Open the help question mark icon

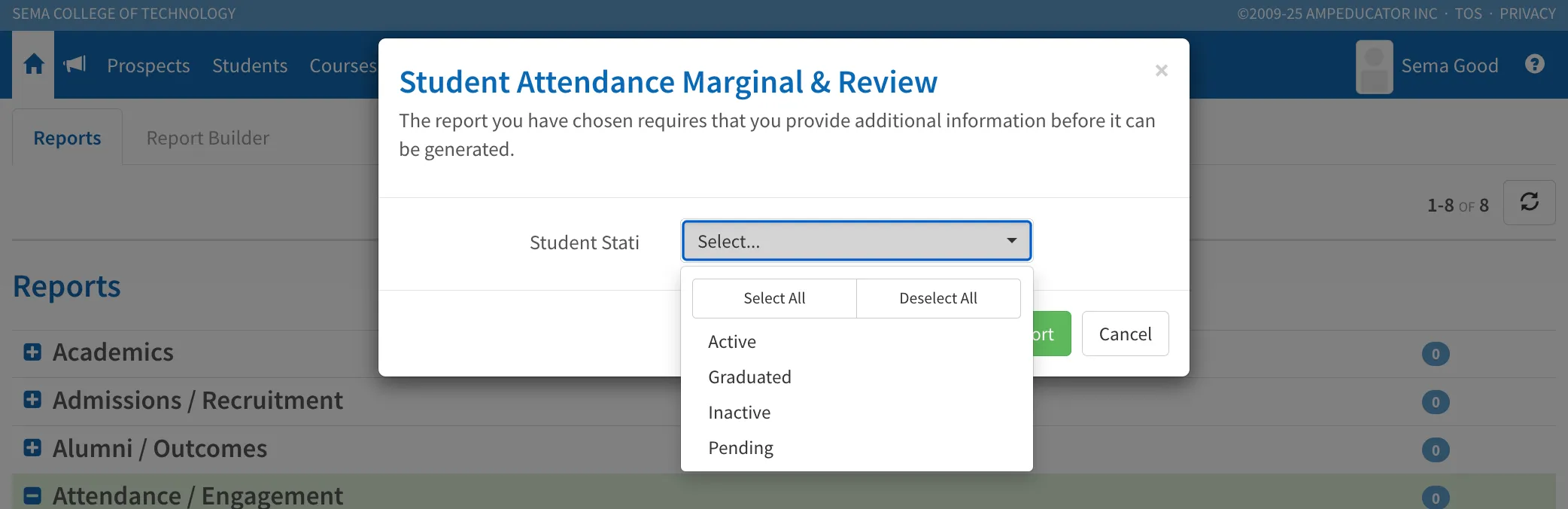1535,65
